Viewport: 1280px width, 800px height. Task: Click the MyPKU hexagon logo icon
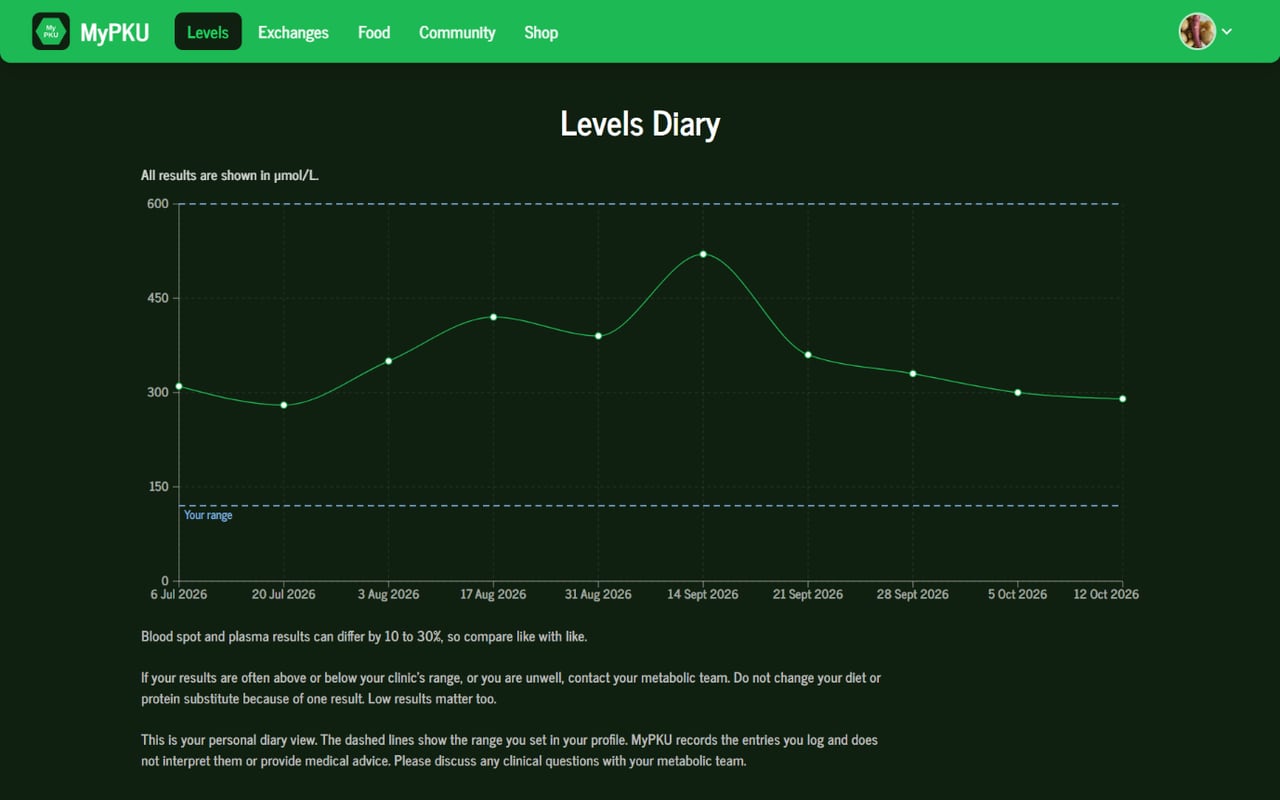tap(51, 31)
